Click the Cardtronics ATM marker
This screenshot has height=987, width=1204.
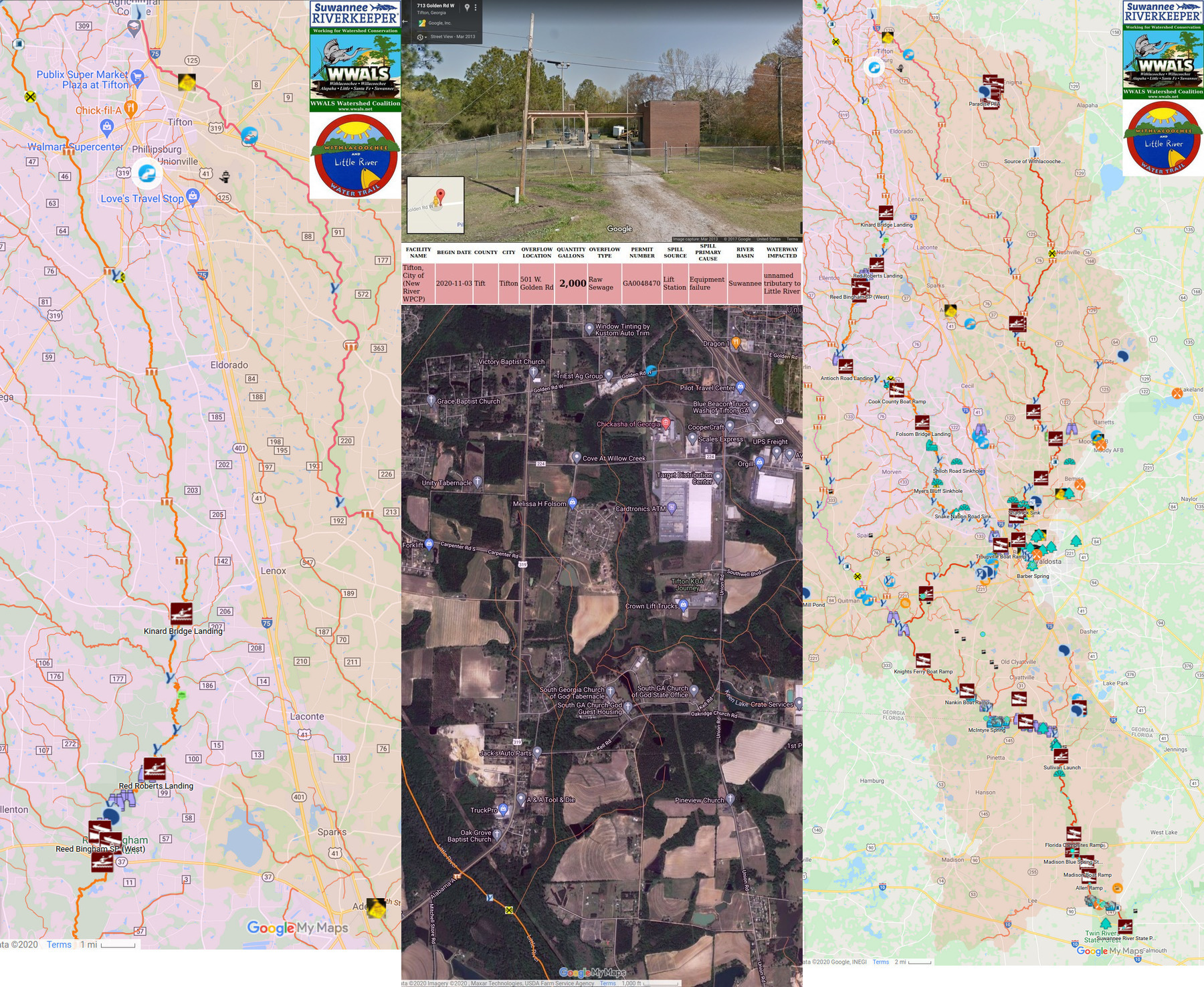click(672, 508)
